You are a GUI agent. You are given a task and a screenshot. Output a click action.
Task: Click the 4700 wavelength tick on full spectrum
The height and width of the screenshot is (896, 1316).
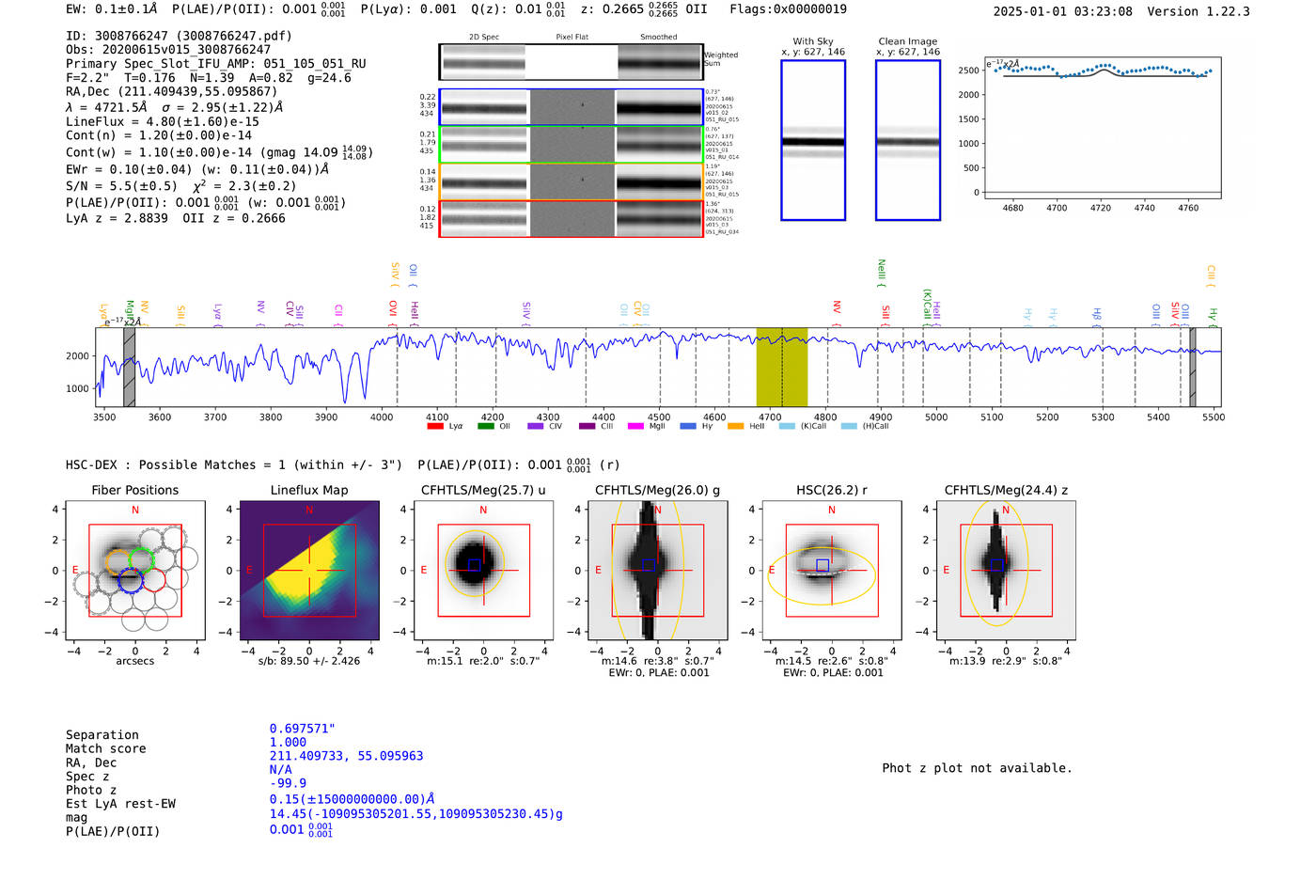tap(770, 417)
